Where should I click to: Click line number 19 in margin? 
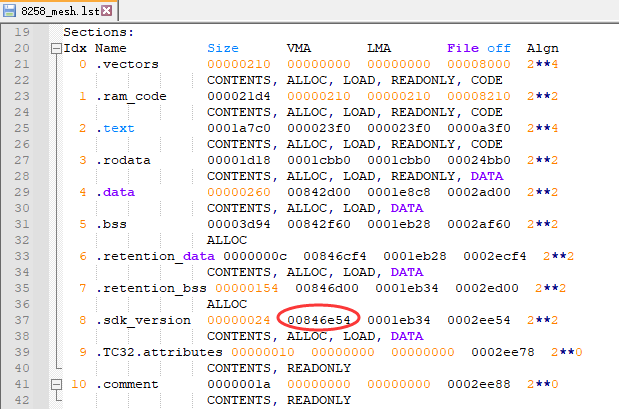[22, 32]
